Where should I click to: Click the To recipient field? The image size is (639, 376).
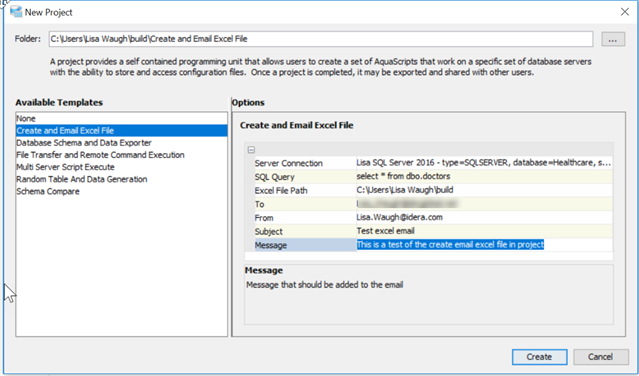tap(484, 204)
